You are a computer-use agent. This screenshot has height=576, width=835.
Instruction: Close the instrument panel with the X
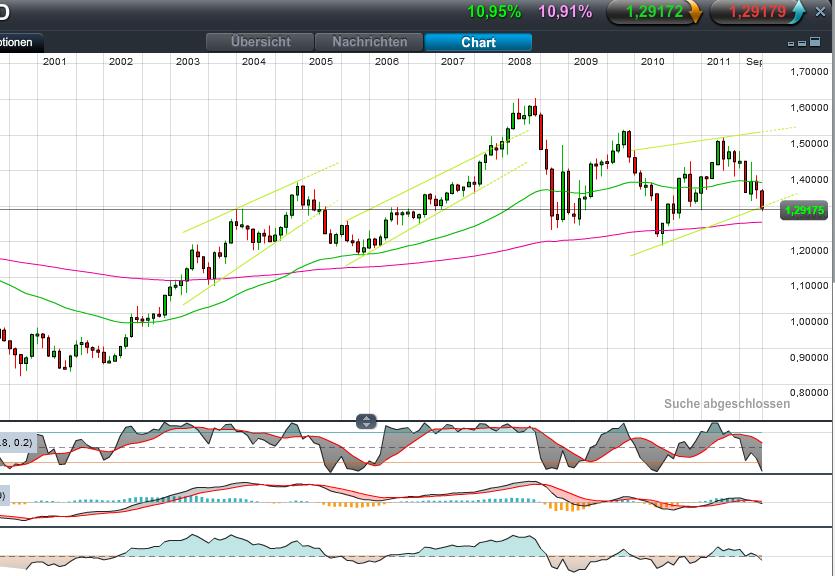click(x=822, y=12)
